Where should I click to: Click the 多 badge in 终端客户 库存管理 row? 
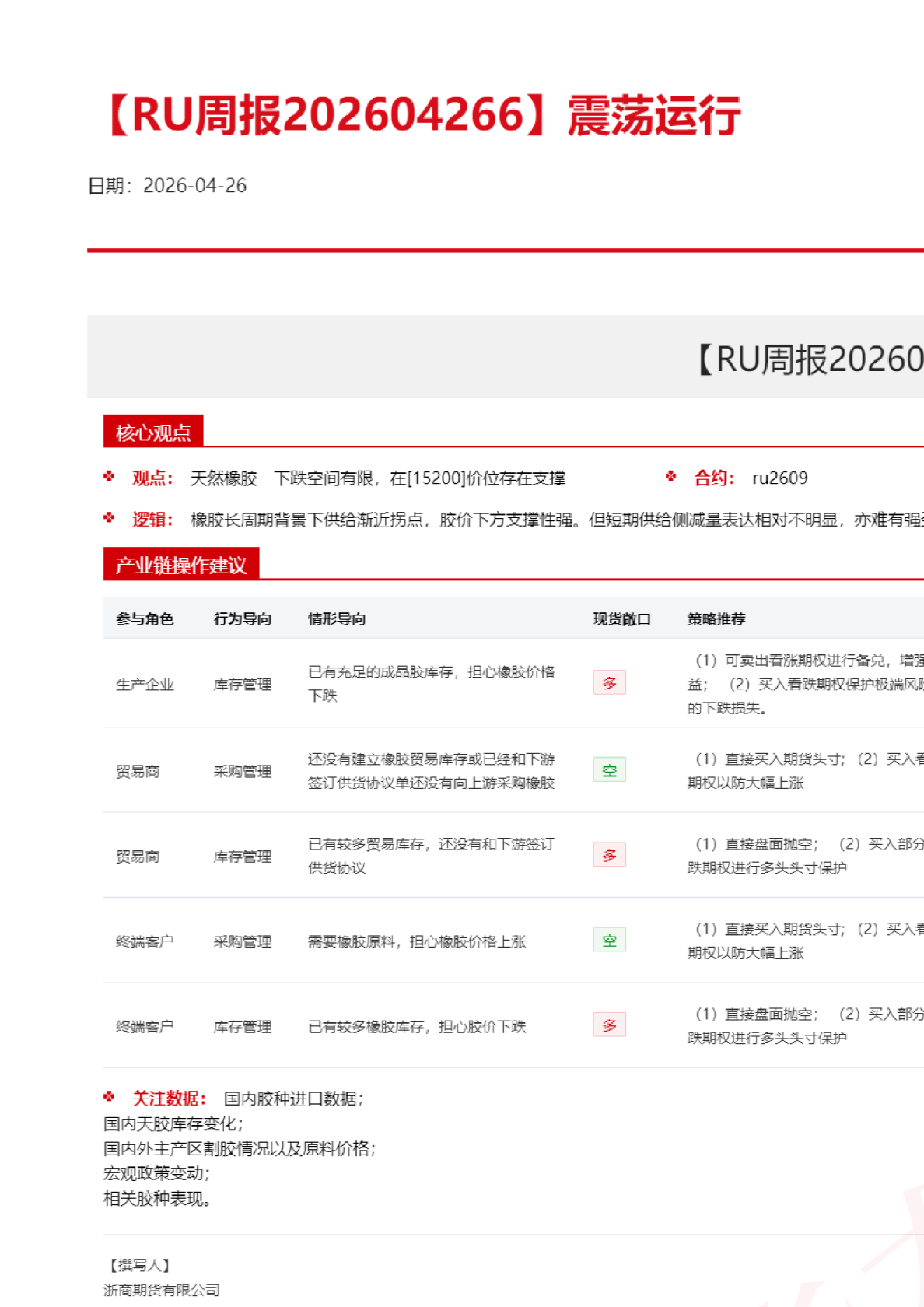click(x=610, y=1025)
